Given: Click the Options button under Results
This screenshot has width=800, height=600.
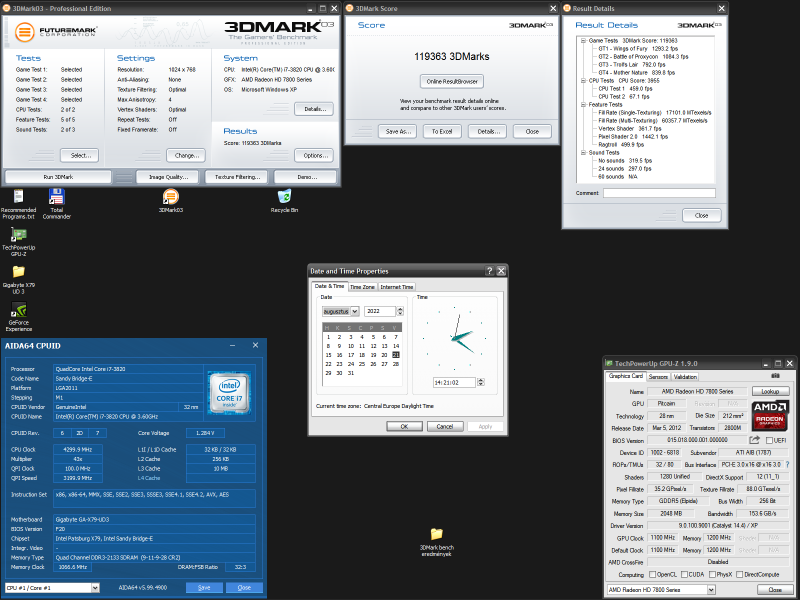Looking at the screenshot, I should 314,156.
